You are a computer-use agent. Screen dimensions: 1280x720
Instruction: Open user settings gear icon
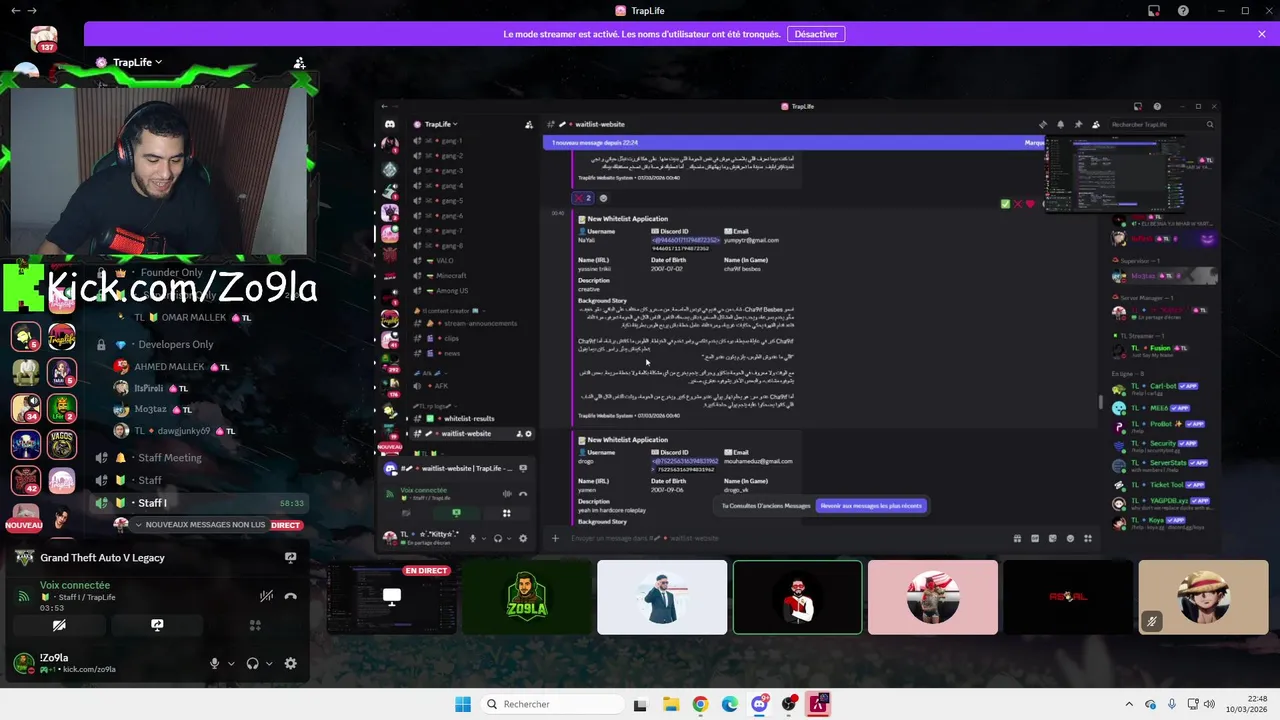[x=291, y=663]
